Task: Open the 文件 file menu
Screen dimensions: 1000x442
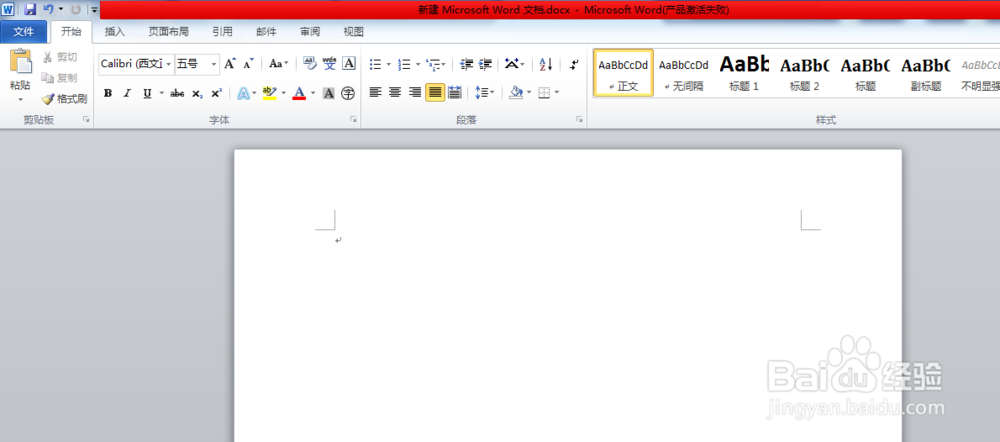Action: 24,31
